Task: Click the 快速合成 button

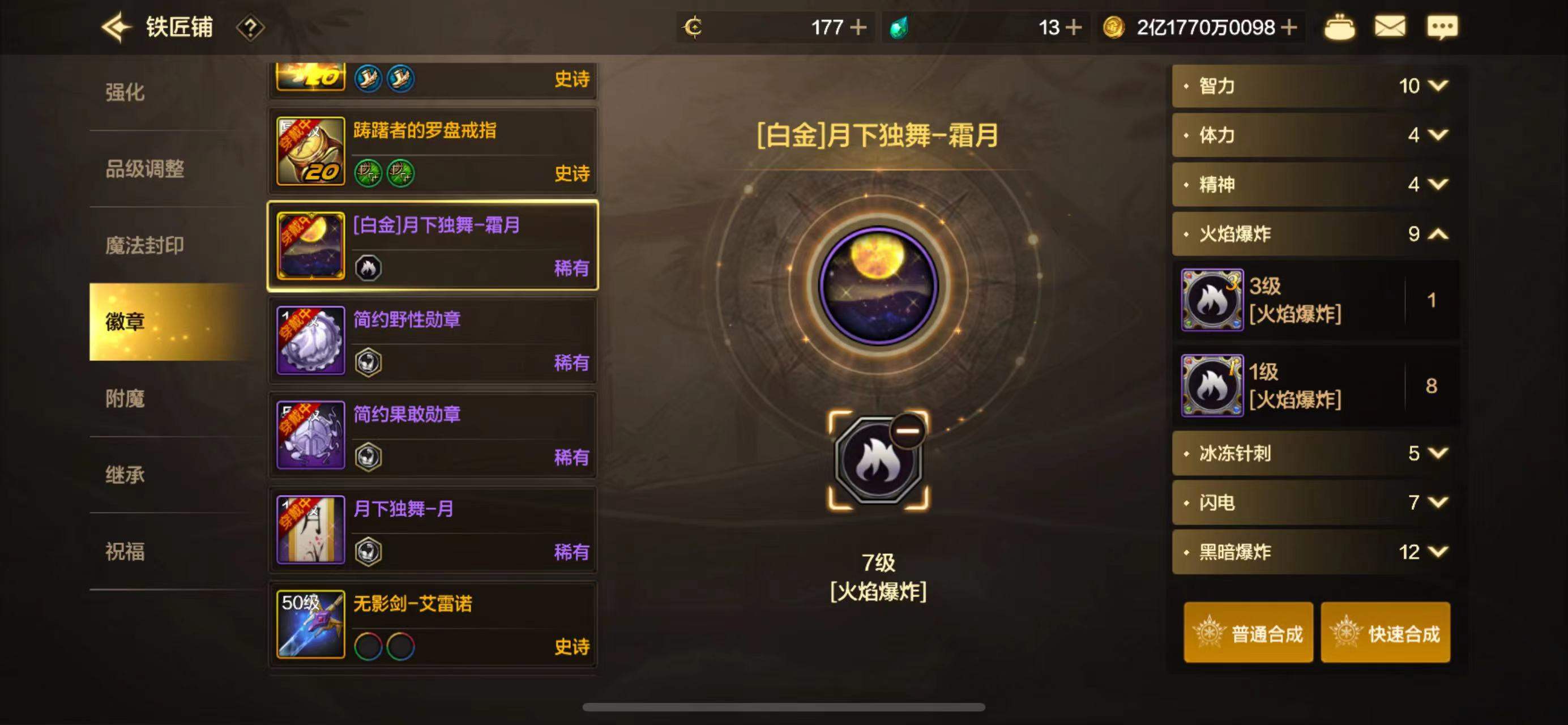Action: pos(1386,633)
